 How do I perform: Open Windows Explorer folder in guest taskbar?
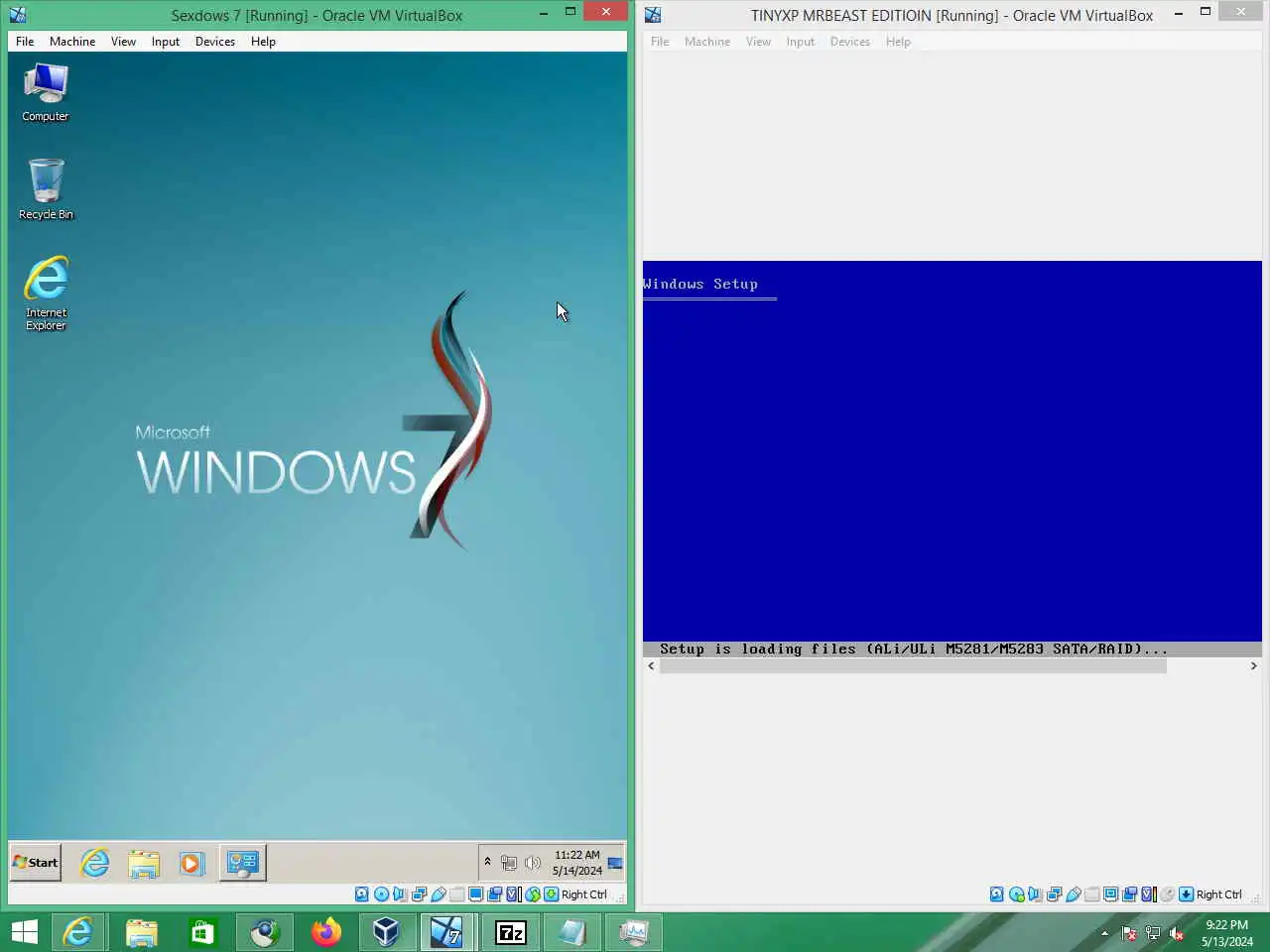(x=144, y=863)
